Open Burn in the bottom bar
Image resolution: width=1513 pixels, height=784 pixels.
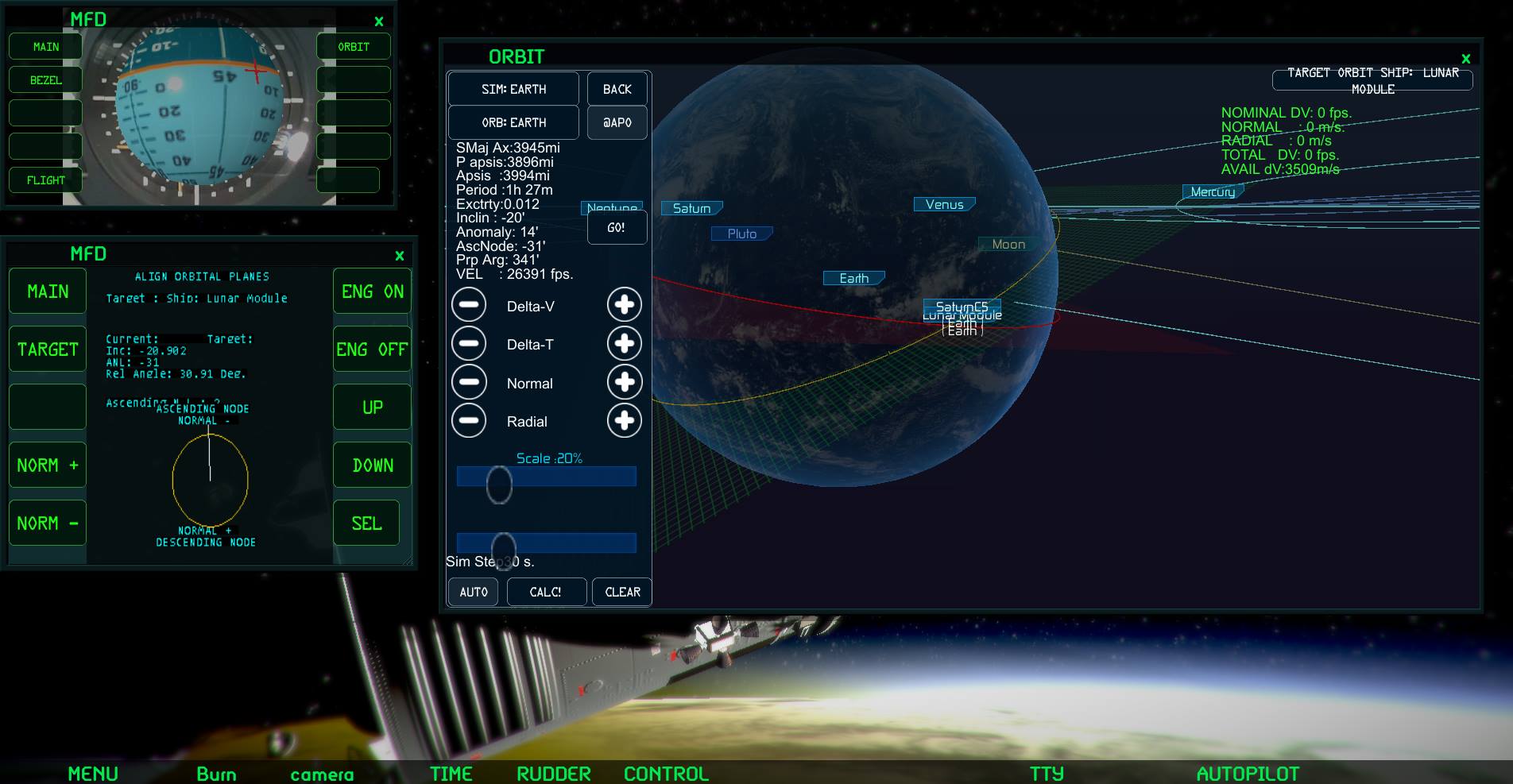pyautogui.click(x=216, y=774)
